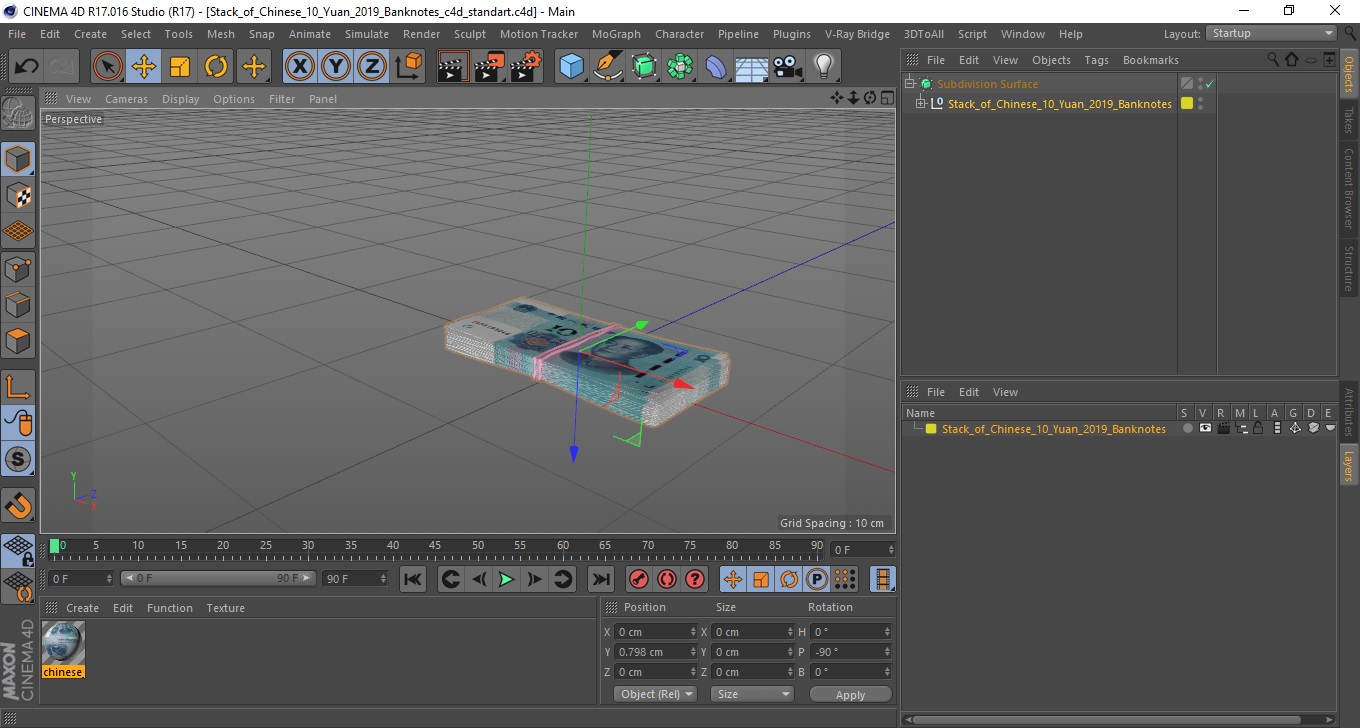Click yellow layer color swatch of object
Image resolution: width=1360 pixels, height=728 pixels.
pyautogui.click(x=1187, y=104)
